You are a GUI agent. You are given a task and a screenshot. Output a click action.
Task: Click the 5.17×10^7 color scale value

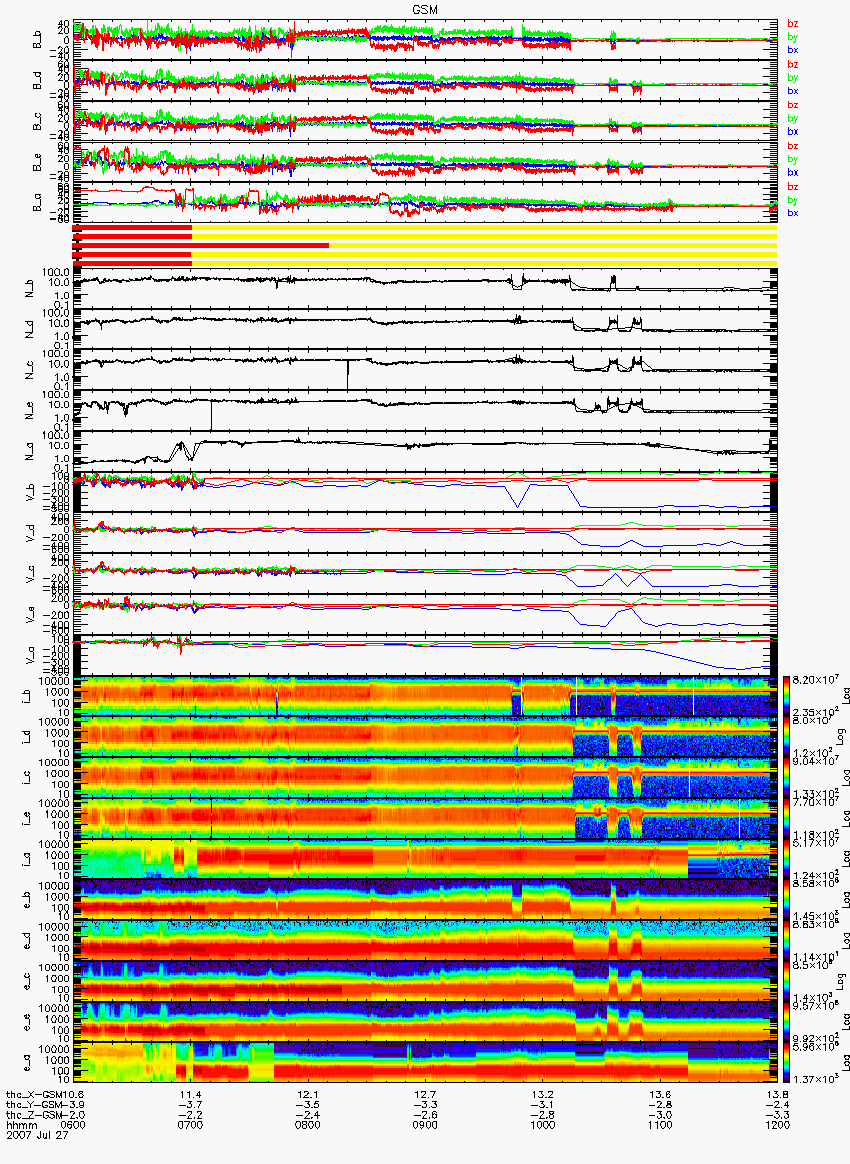point(814,843)
